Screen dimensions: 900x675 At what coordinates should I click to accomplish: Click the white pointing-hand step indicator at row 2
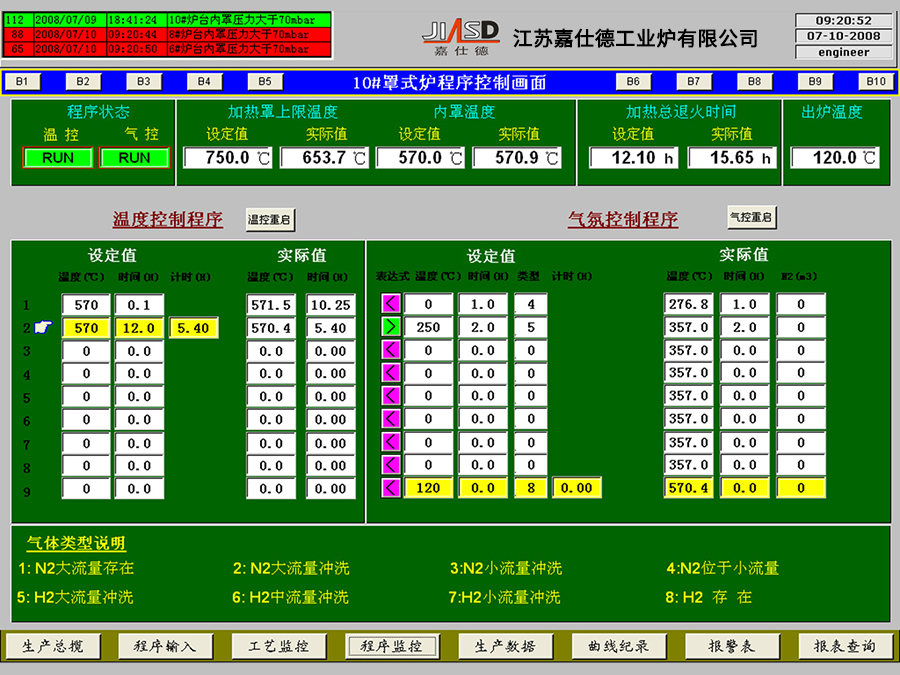point(41,327)
